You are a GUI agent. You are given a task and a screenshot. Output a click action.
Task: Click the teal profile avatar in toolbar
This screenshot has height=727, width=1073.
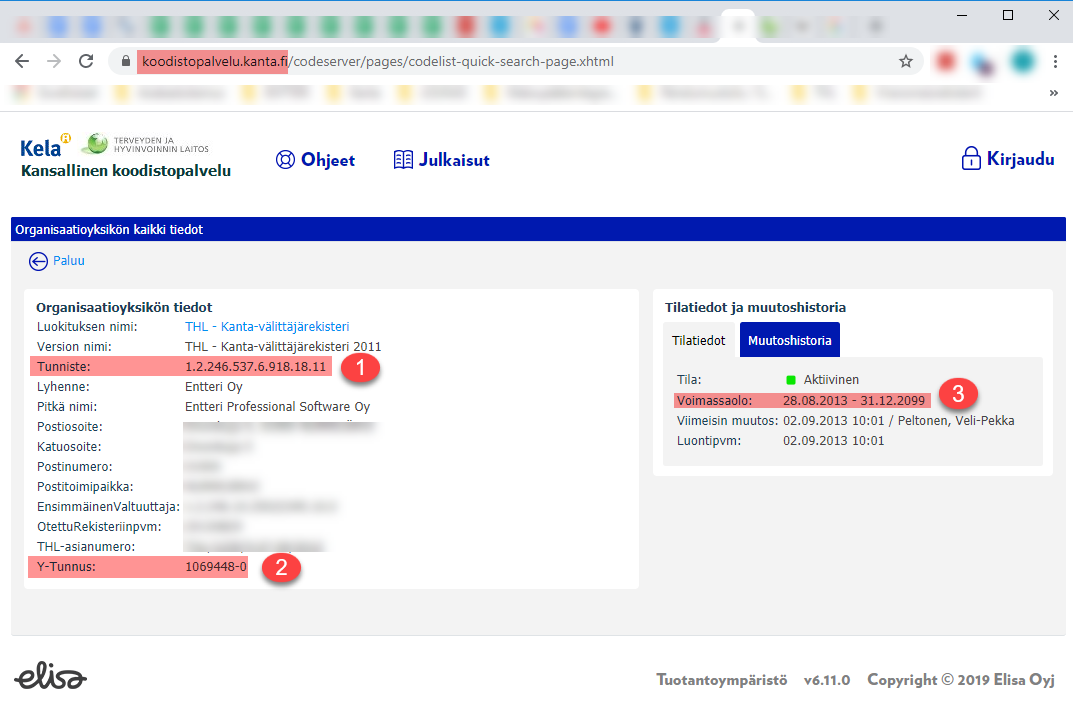tap(1023, 62)
